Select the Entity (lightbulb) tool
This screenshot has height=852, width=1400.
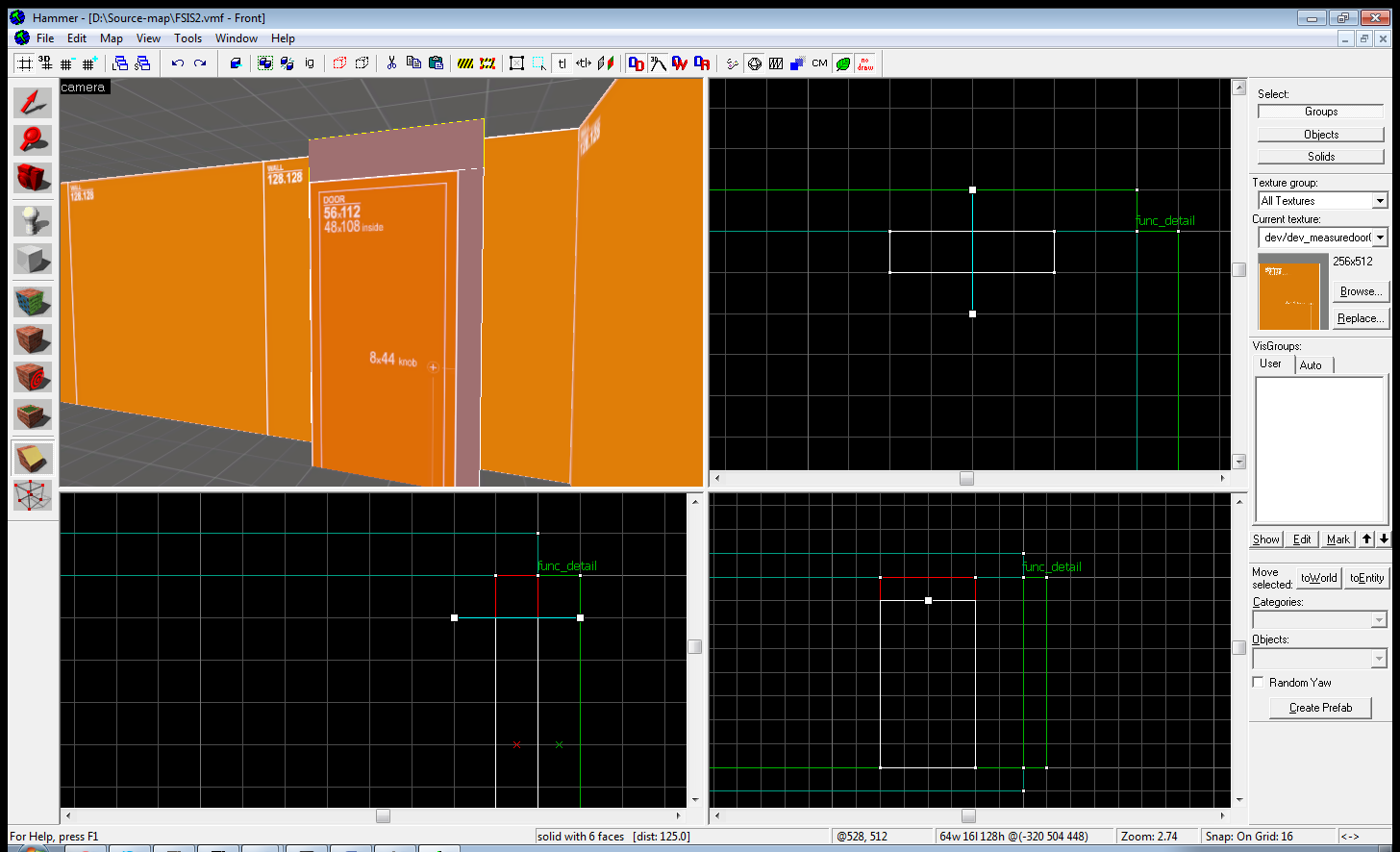[33, 221]
